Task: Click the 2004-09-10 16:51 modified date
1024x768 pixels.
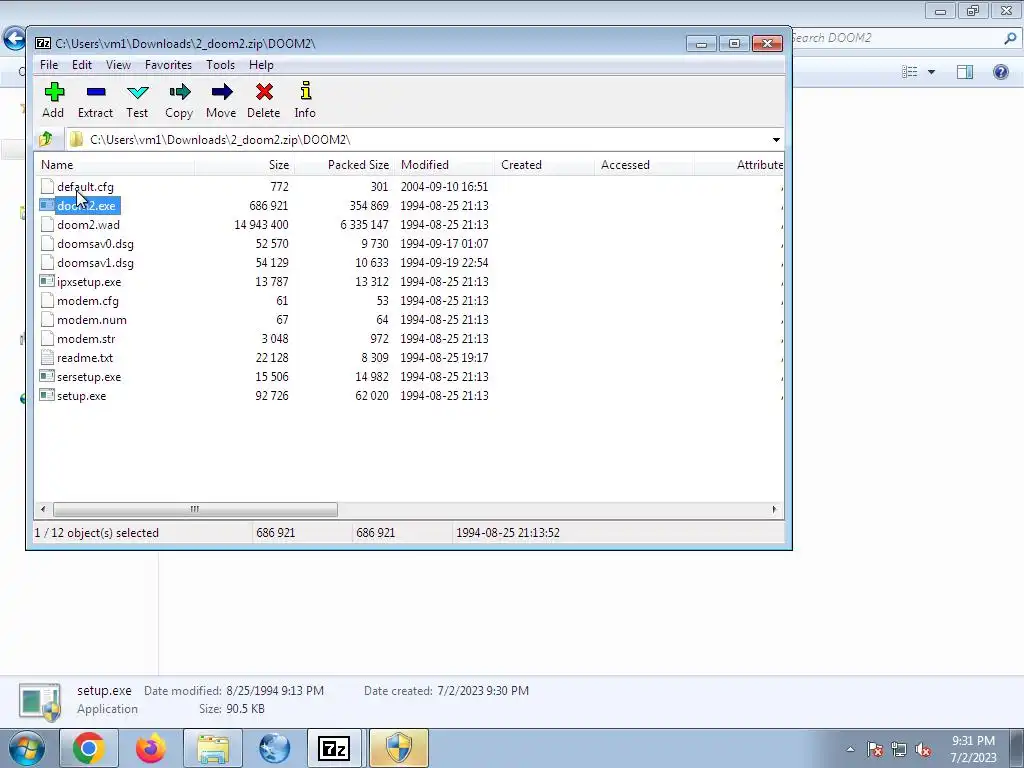Action: click(x=444, y=187)
